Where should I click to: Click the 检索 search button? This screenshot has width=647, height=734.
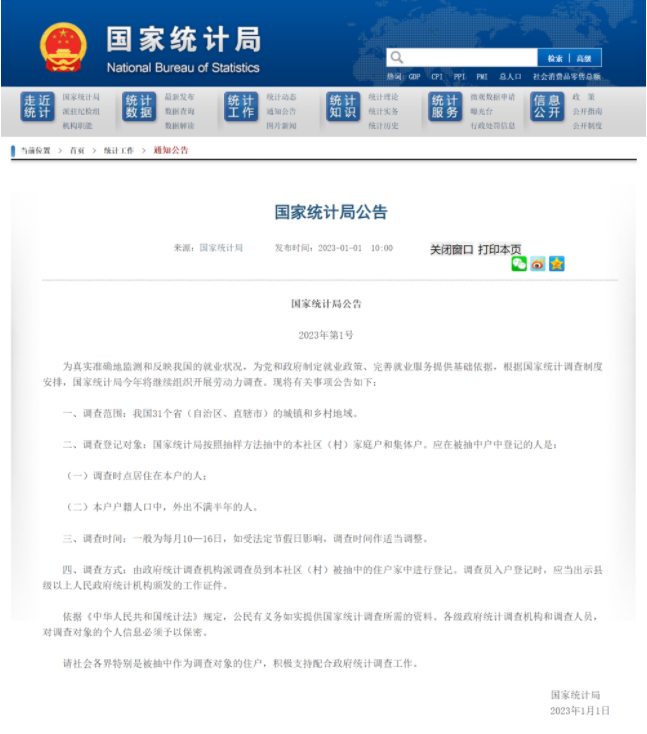(x=554, y=59)
